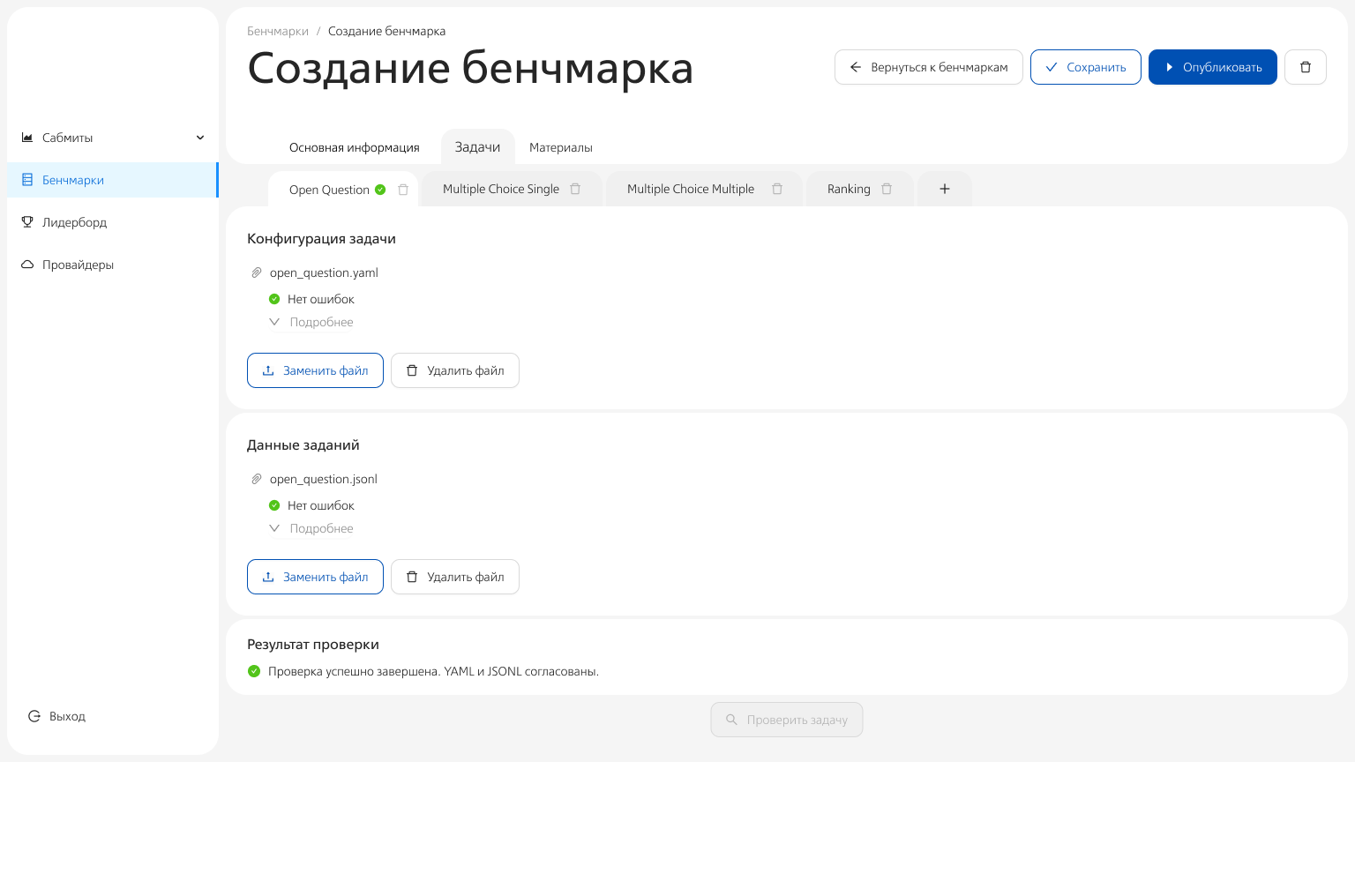This screenshot has height=896, width=1355.
Task: Delete the Open Question task tab via trash icon
Action: pyautogui.click(x=403, y=190)
